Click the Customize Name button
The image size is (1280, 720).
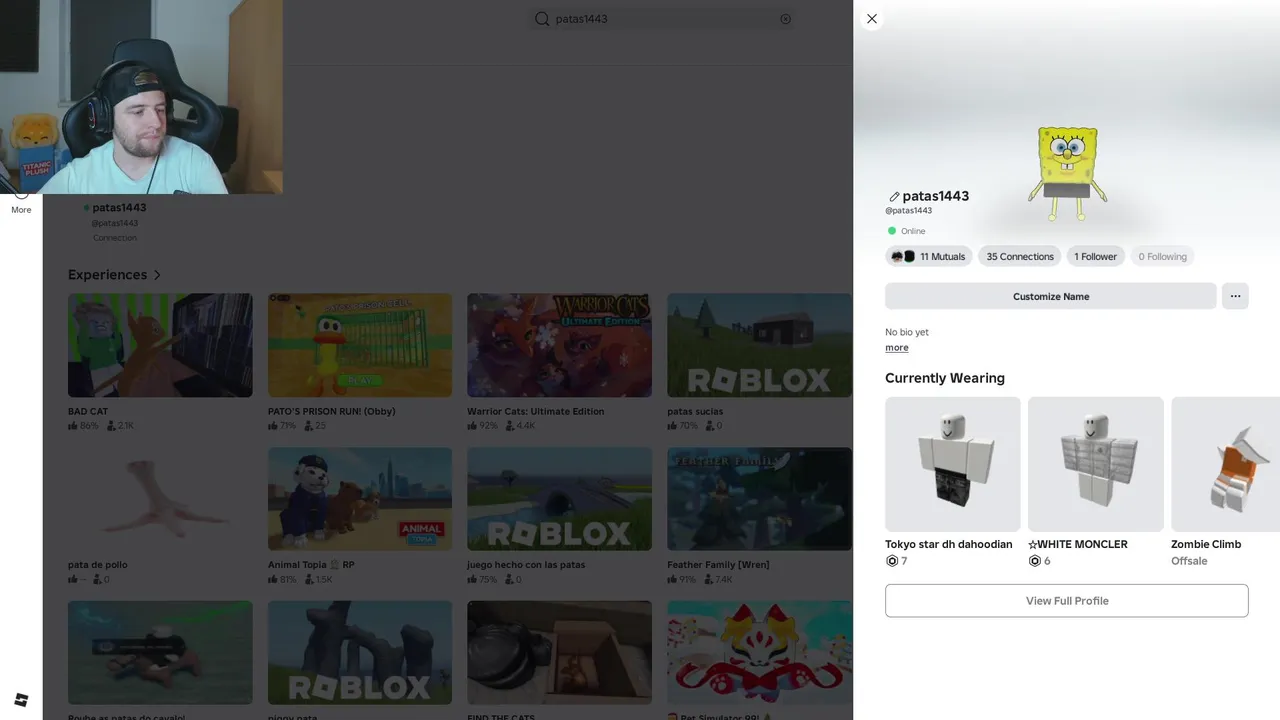tap(1051, 296)
